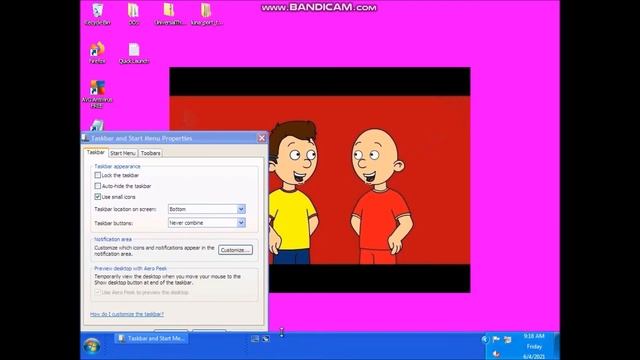Viewport: 640px width, 360px height.
Task: Open the partially hidden shortcut below AVG
Action: (97, 125)
